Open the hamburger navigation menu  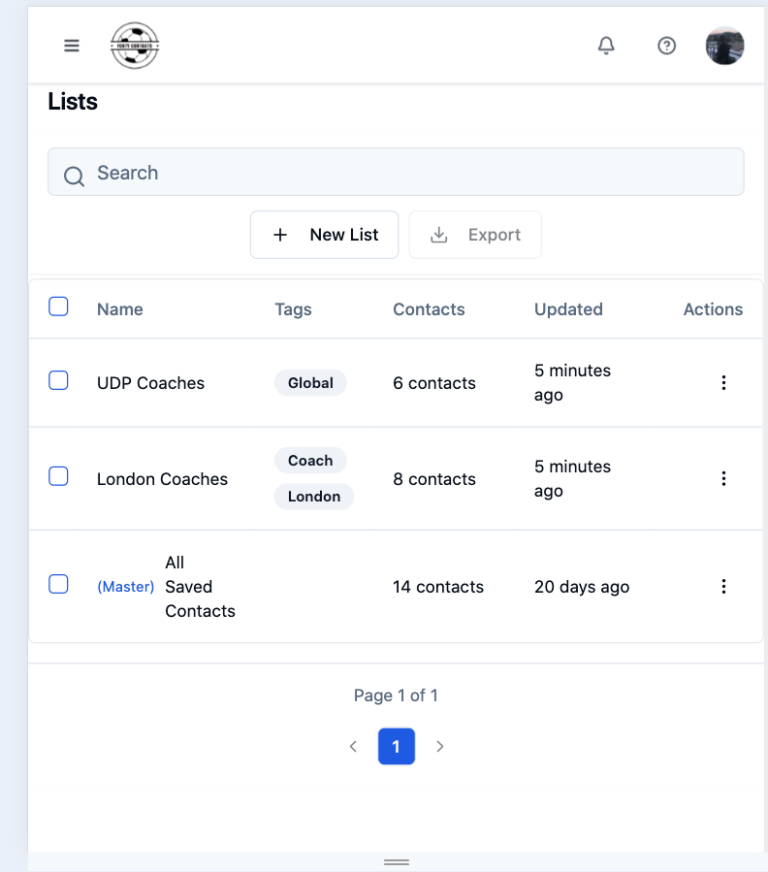(x=70, y=44)
